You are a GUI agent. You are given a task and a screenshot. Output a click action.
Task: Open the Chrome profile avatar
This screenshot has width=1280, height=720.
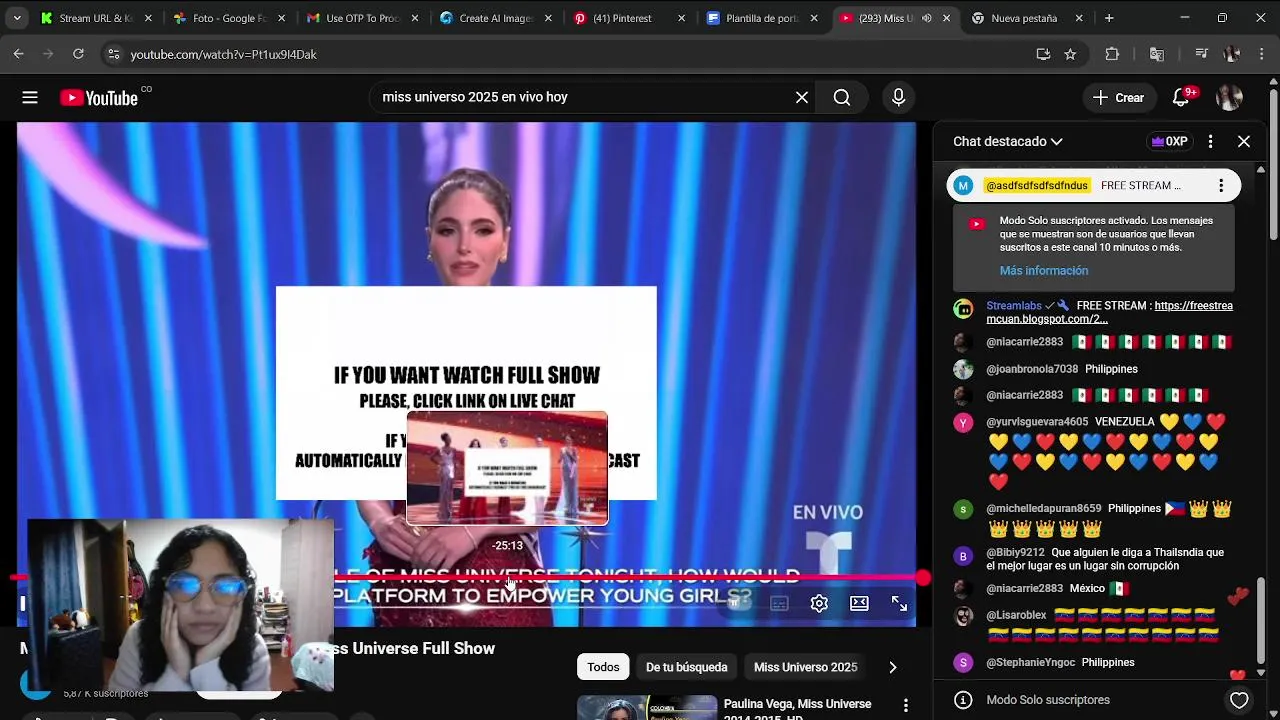click(x=1231, y=54)
